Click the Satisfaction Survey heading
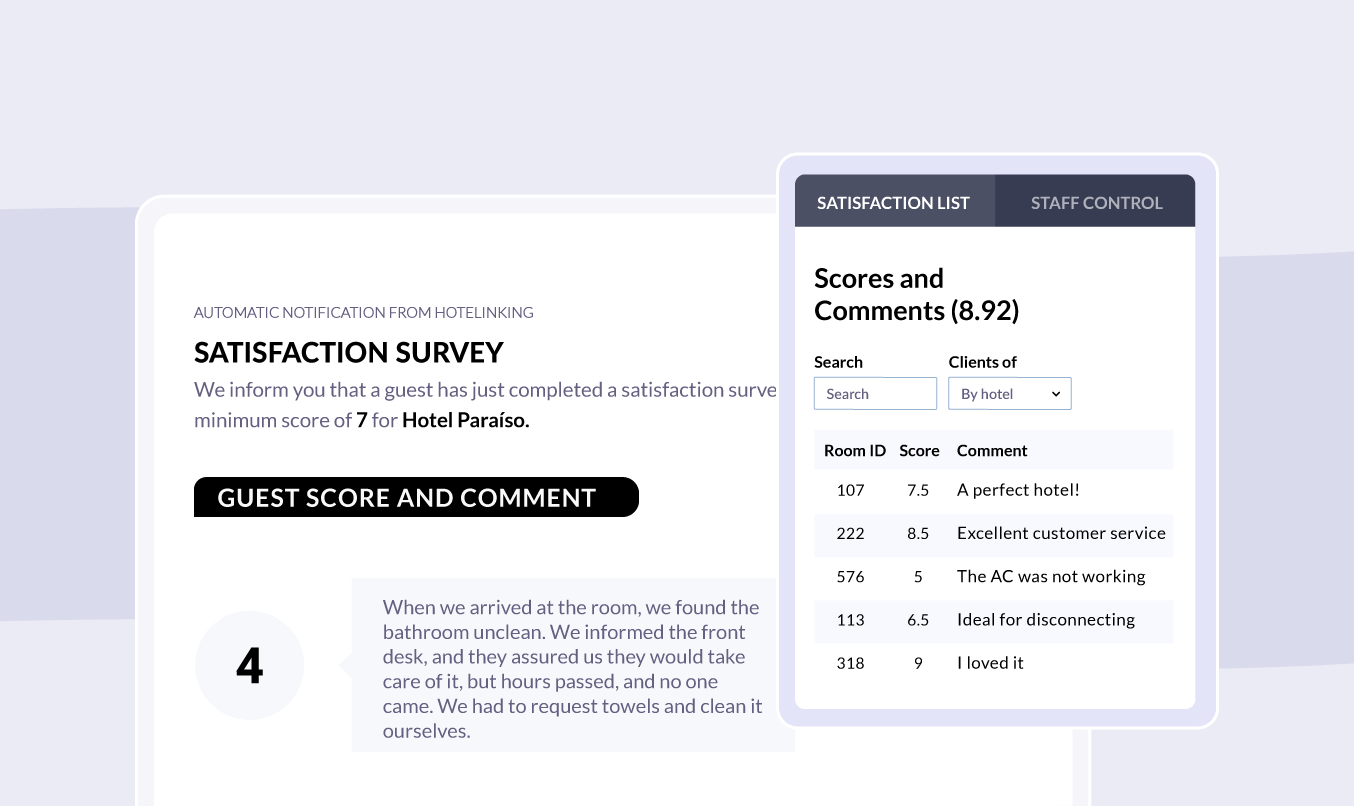Screen dimensions: 1354x806 [x=349, y=352]
